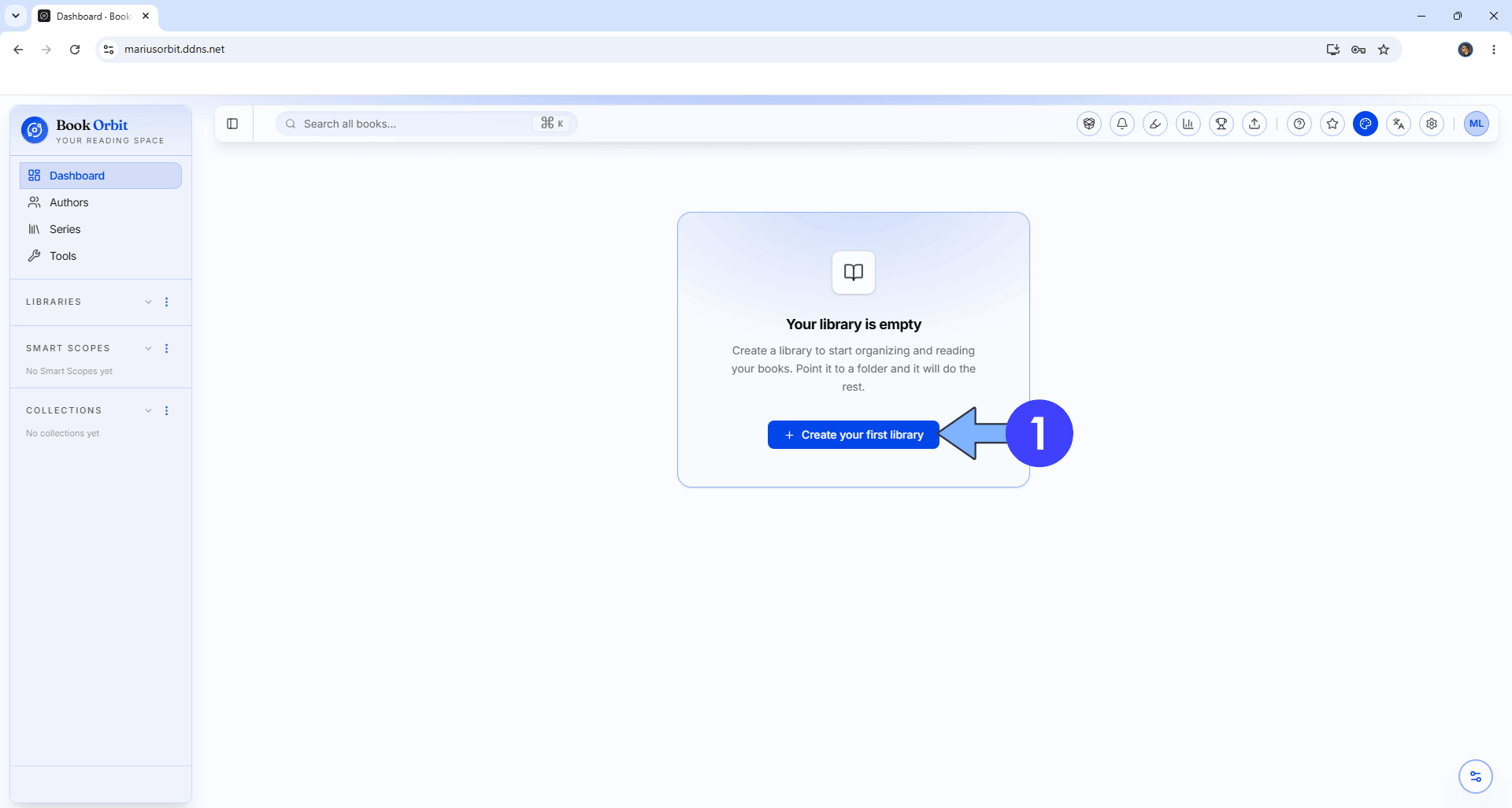Open the Libraries three-dot menu
1512x808 pixels.
tap(166, 302)
